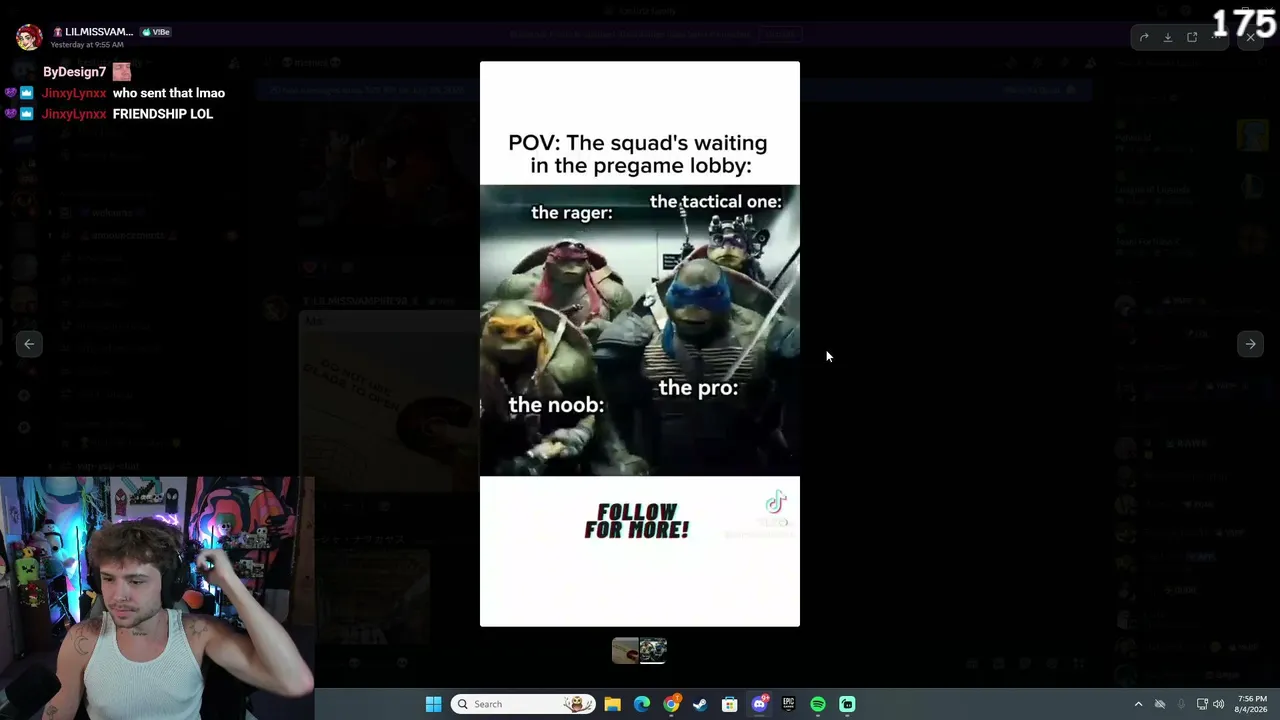Open the clock showing 7:56 PM
Screen dimensions: 1280x720
pyautogui.click(x=1252, y=704)
